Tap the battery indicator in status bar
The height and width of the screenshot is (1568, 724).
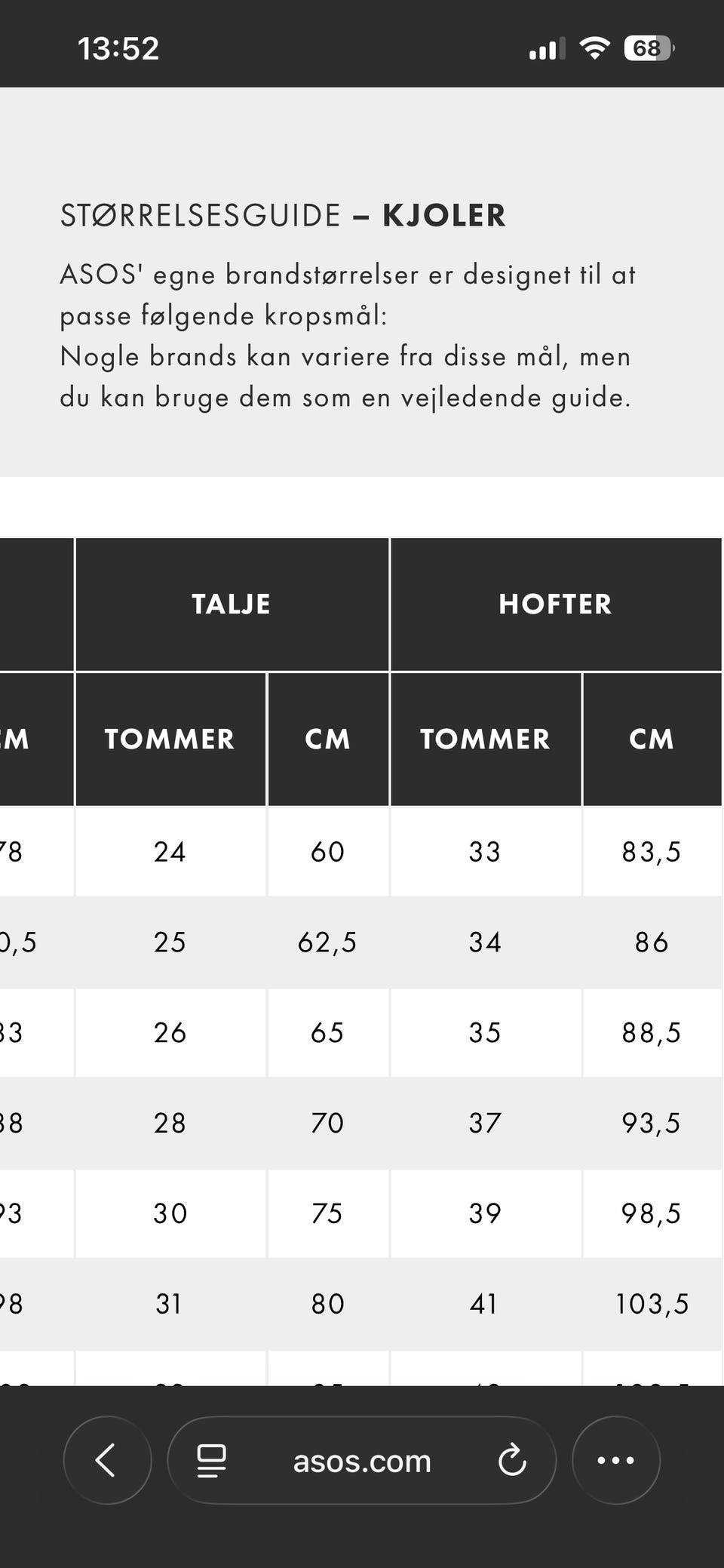(649, 48)
